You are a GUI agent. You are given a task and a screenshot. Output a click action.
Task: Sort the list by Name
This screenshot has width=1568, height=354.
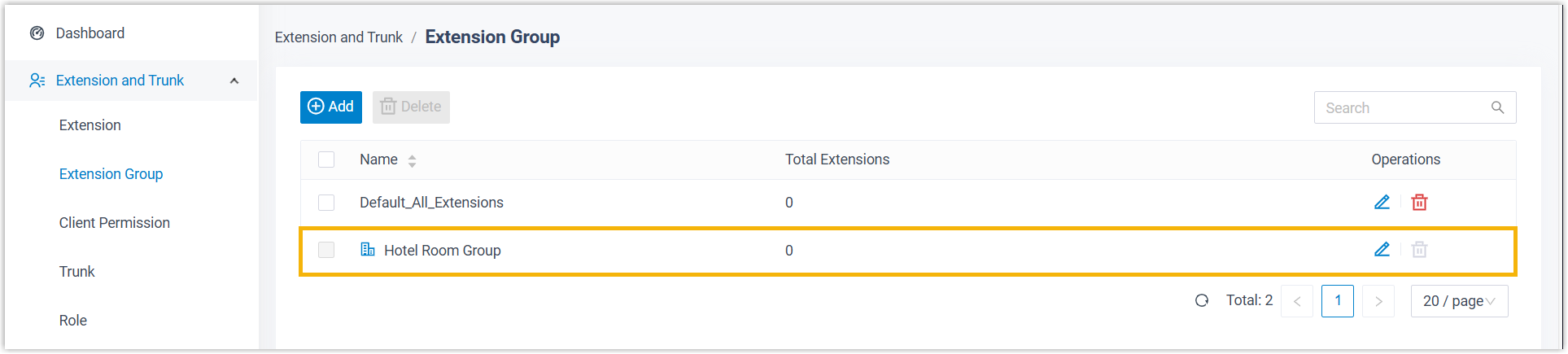413,160
